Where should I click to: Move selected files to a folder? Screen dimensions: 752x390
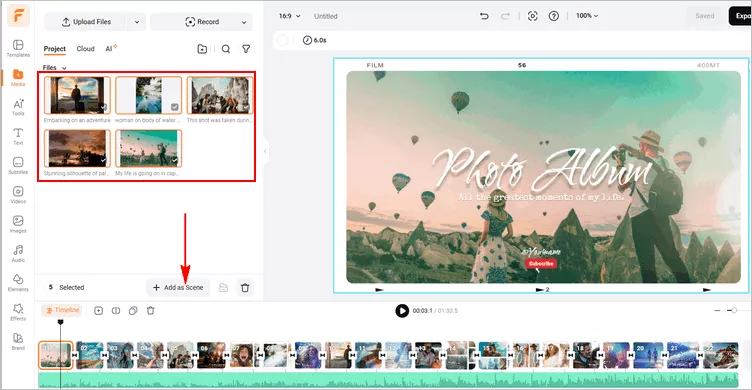(223, 287)
